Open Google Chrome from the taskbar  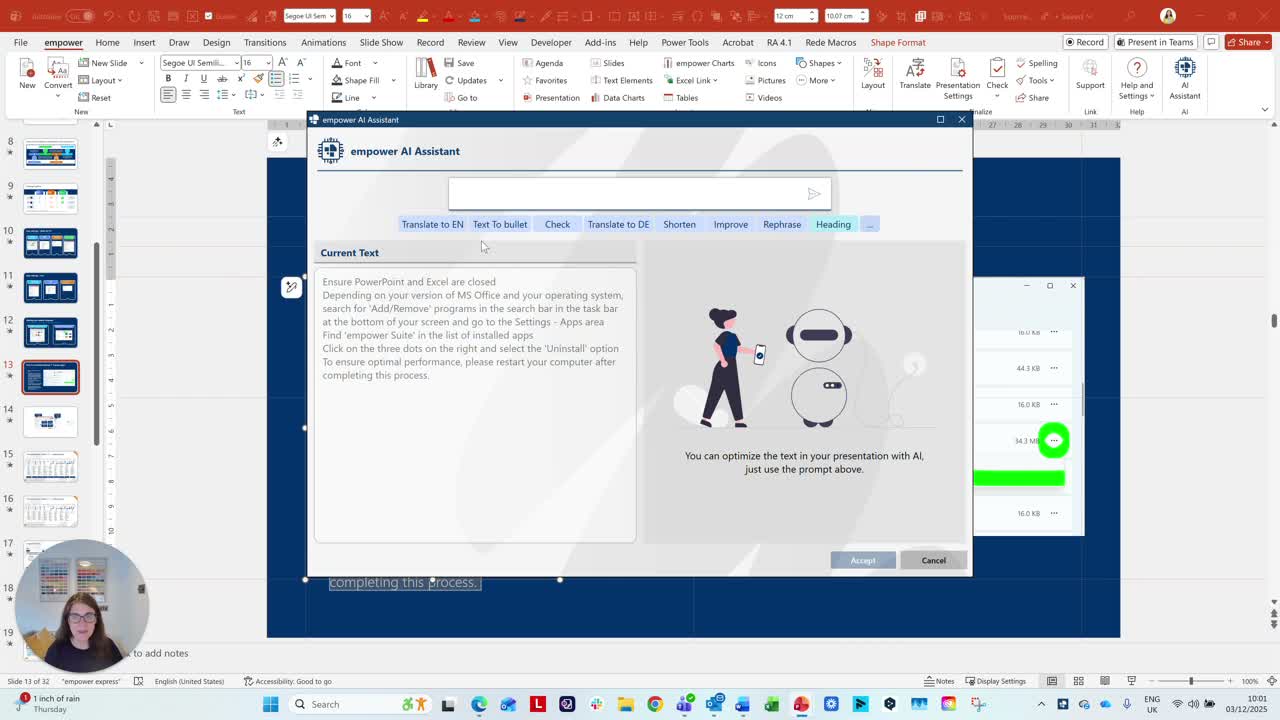click(655, 704)
